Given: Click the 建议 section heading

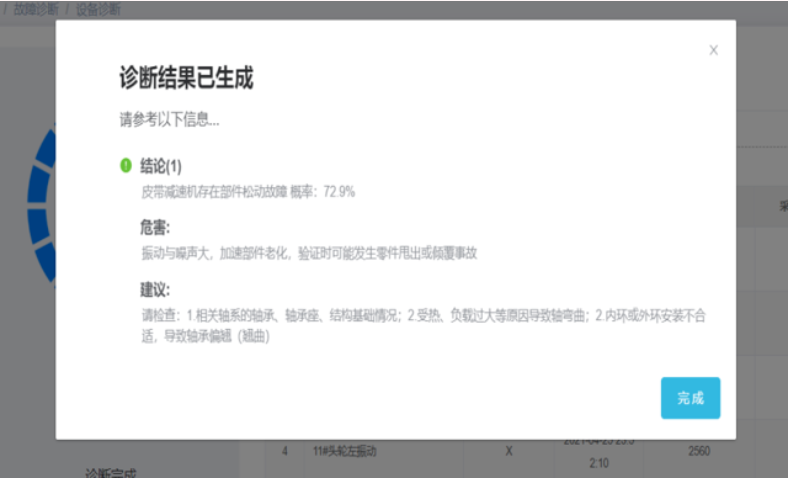Looking at the screenshot, I should click(155, 290).
